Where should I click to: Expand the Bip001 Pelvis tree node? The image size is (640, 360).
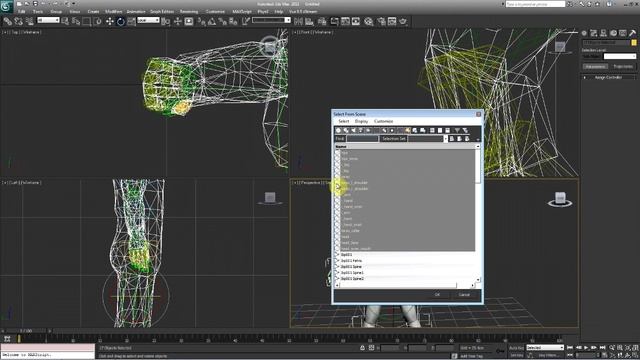338,260
